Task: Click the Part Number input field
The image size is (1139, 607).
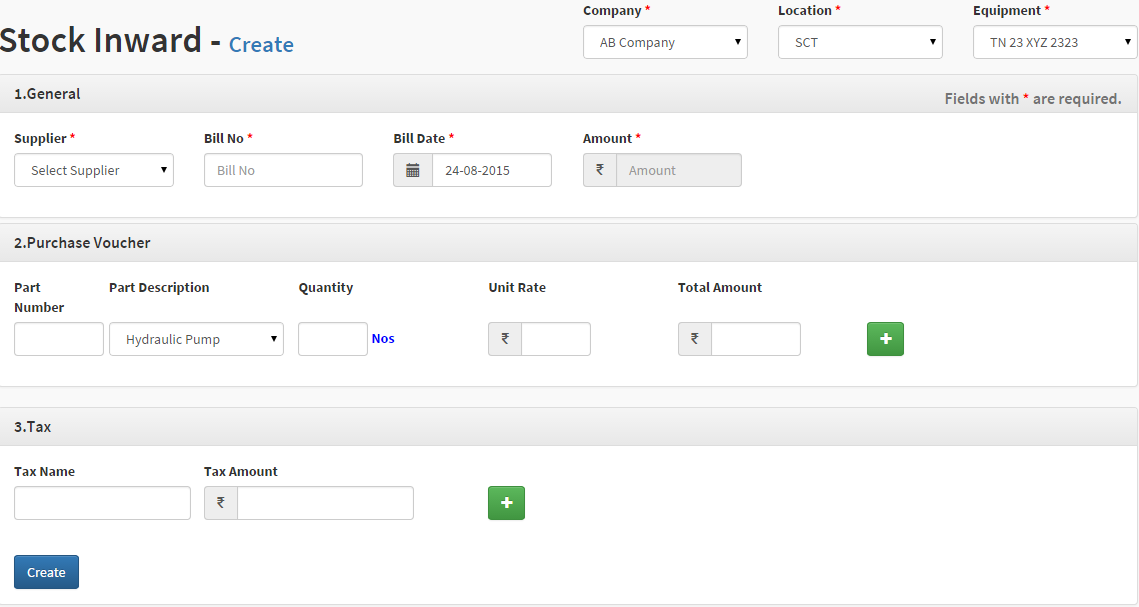Action: [59, 339]
